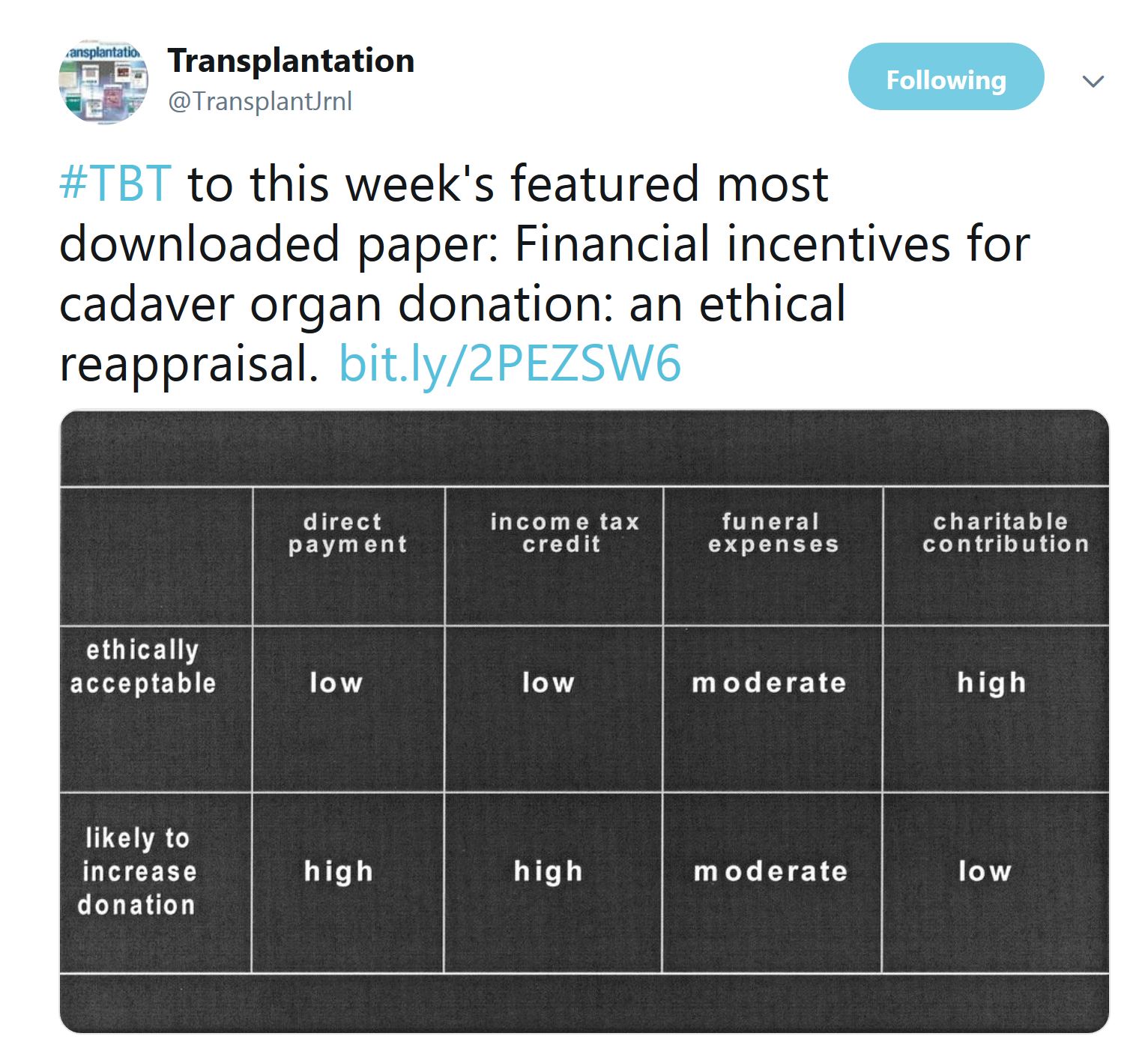Click 'low' in charitable contribution donation cell
Viewport: 1148px width, 1054px height.
click(x=985, y=871)
